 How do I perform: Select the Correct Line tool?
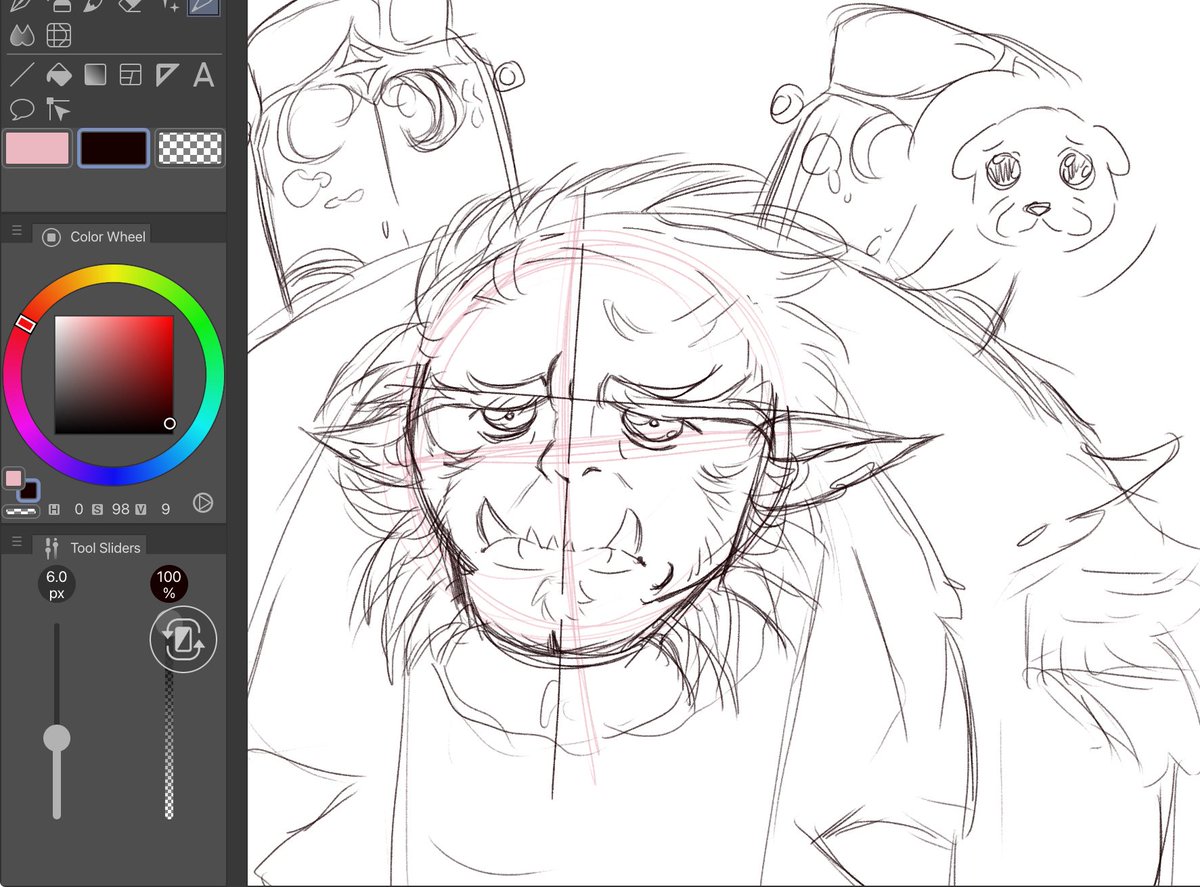pyautogui.click(x=58, y=108)
